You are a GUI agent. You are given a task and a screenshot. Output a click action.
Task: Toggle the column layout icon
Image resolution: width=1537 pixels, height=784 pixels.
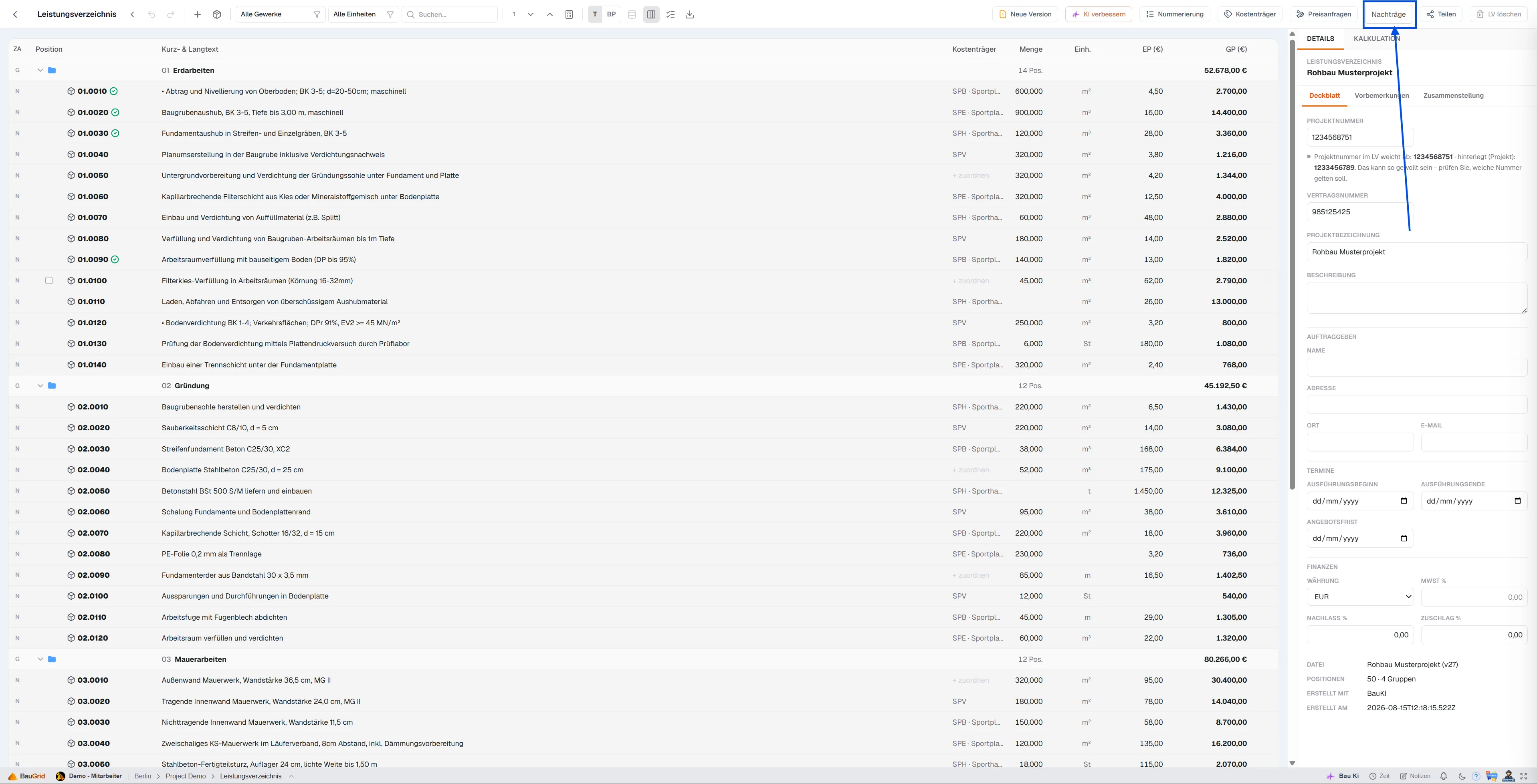point(651,14)
